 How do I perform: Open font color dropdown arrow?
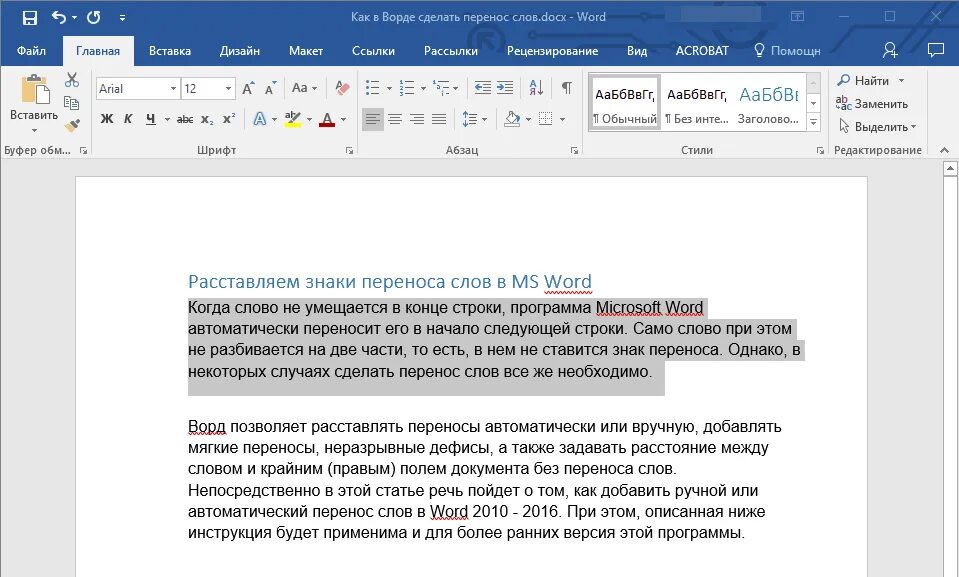click(344, 119)
